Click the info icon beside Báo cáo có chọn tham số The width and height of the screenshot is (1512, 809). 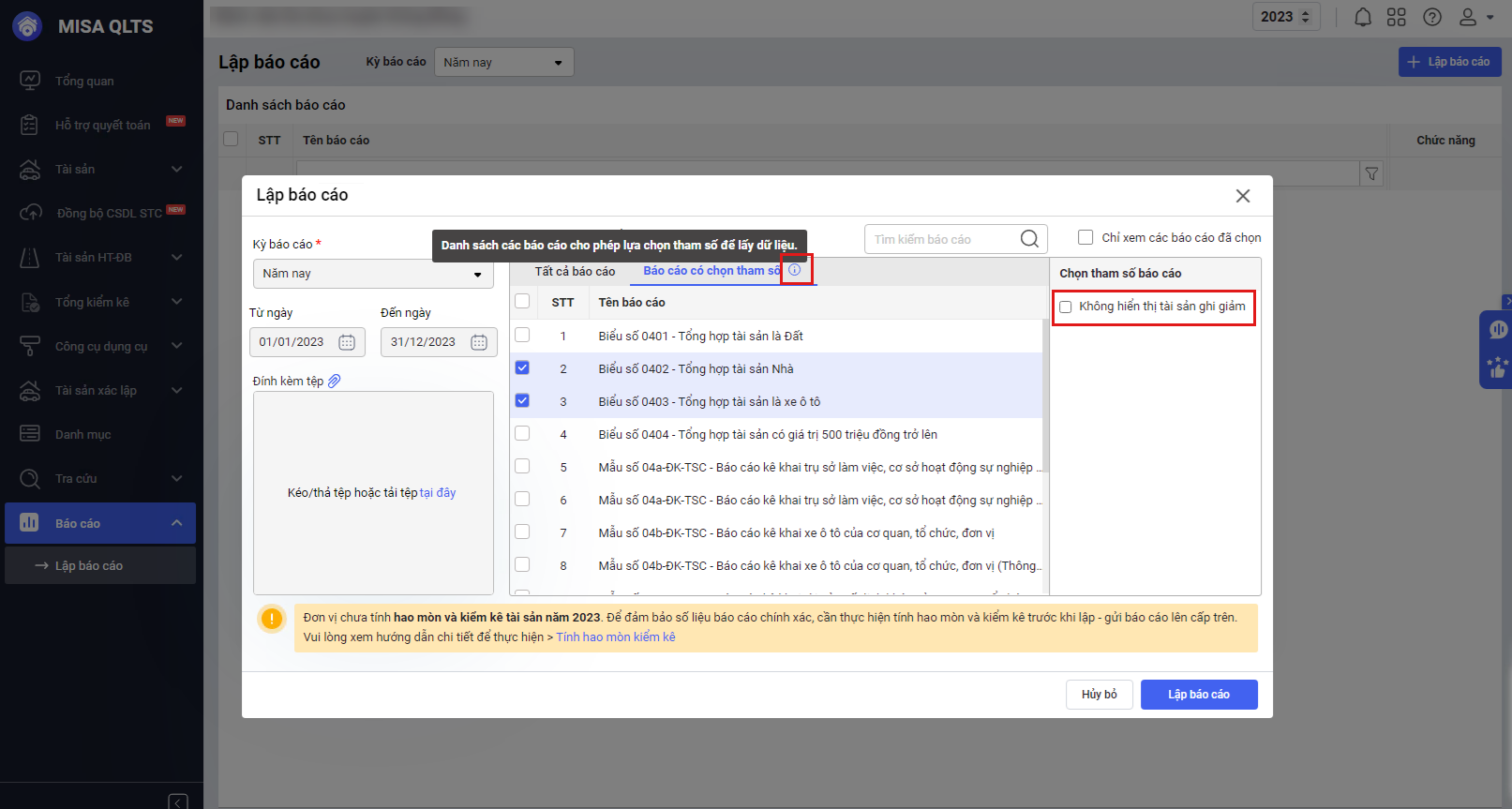coord(795,270)
